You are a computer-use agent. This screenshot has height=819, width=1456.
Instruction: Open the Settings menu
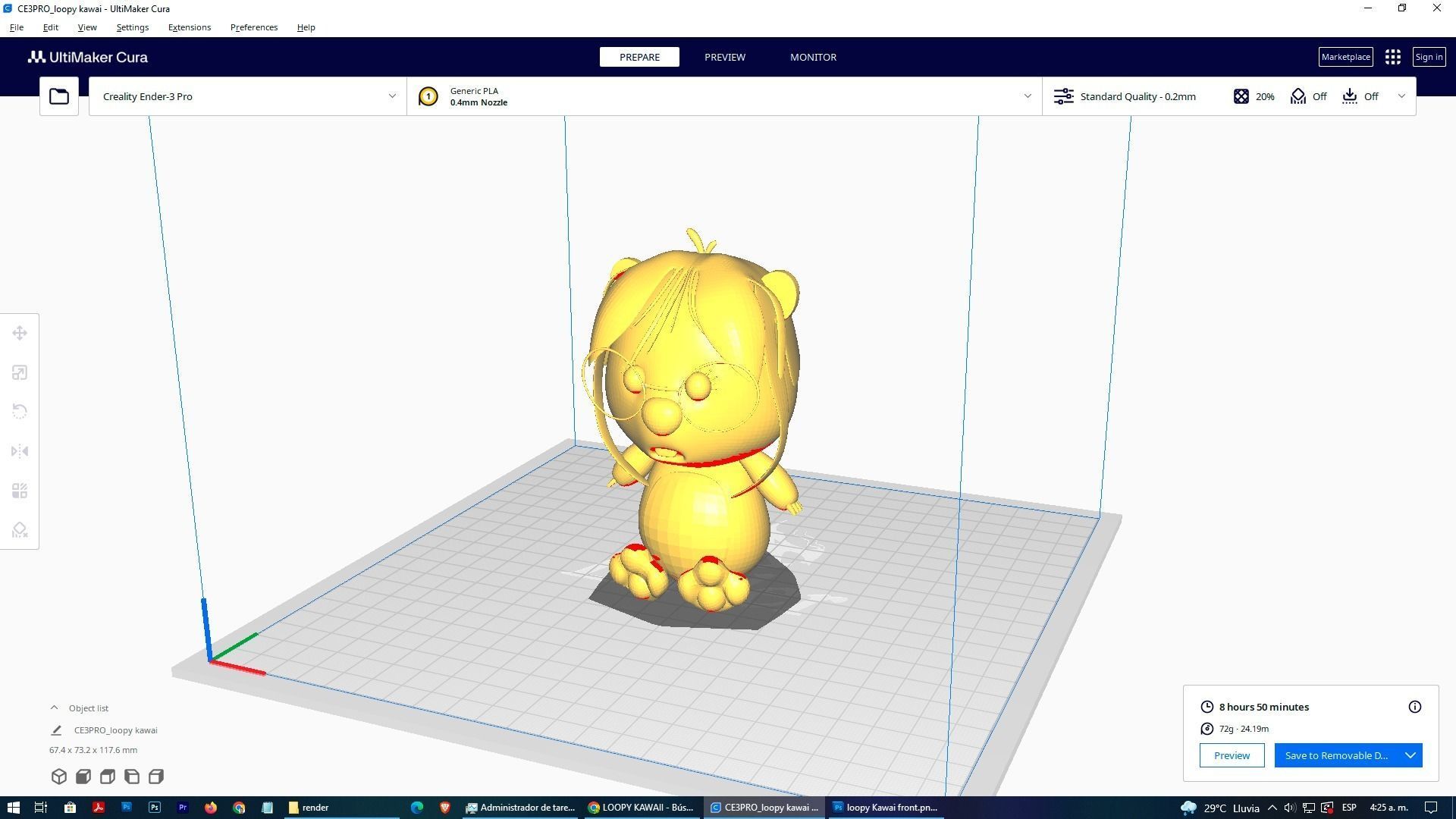(133, 27)
